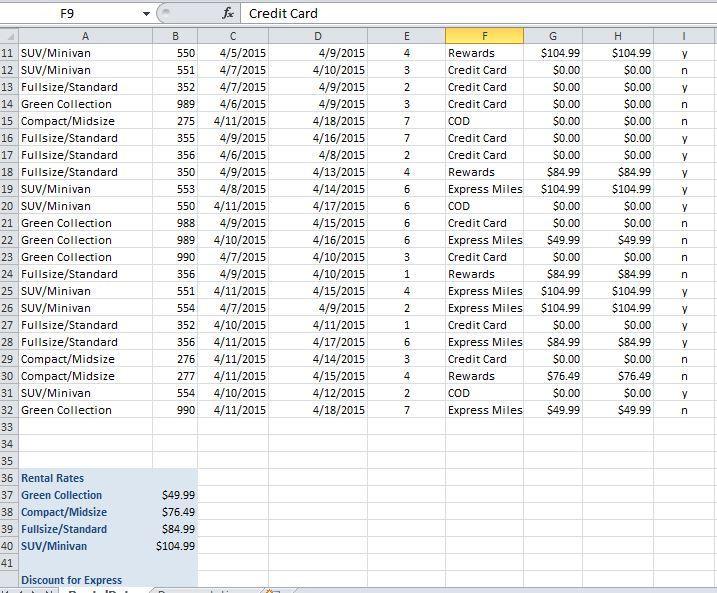Select row 40 header
717x593 pixels.
(9, 546)
